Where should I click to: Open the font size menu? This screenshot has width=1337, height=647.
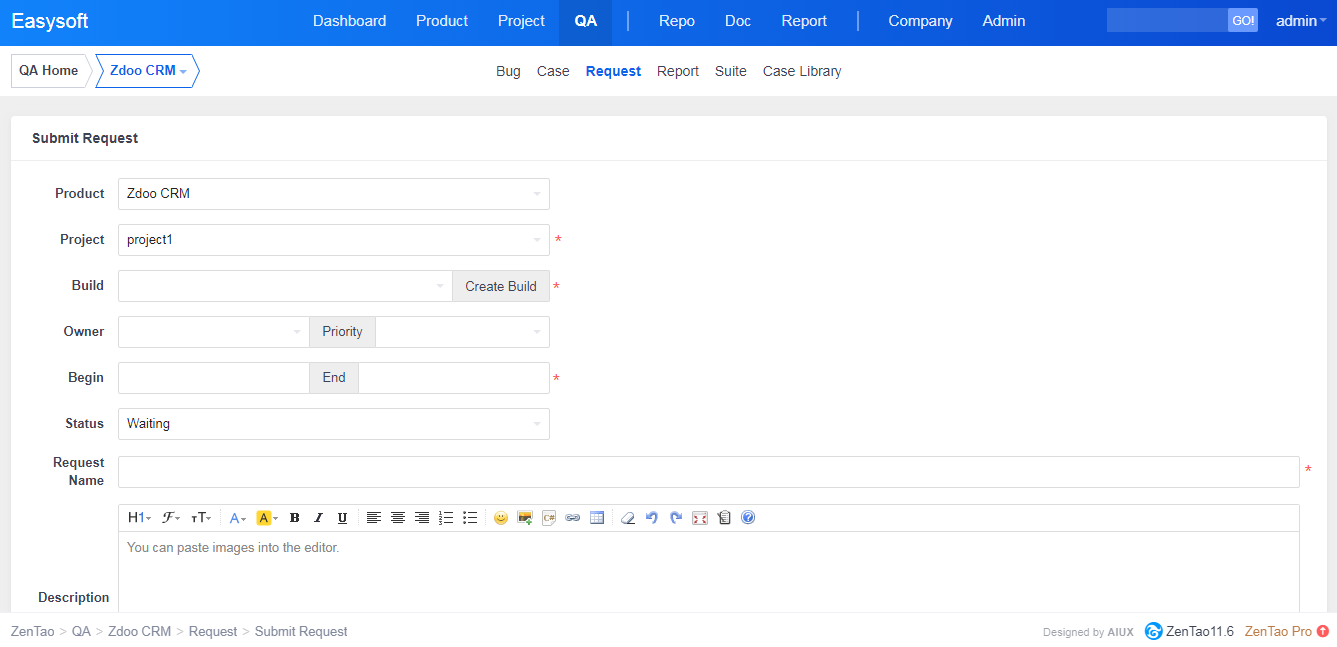coord(201,518)
